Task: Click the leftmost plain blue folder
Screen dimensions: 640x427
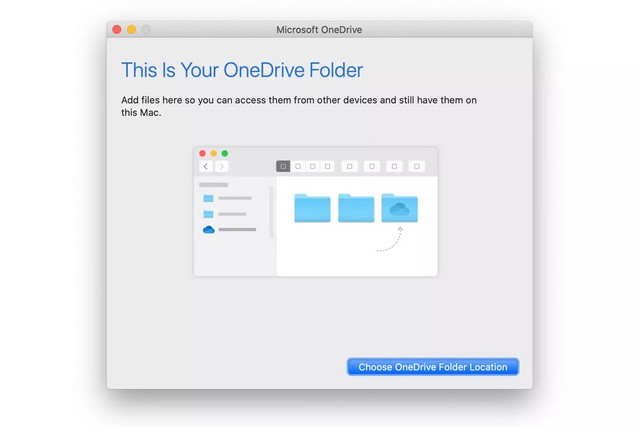Action: 312,208
